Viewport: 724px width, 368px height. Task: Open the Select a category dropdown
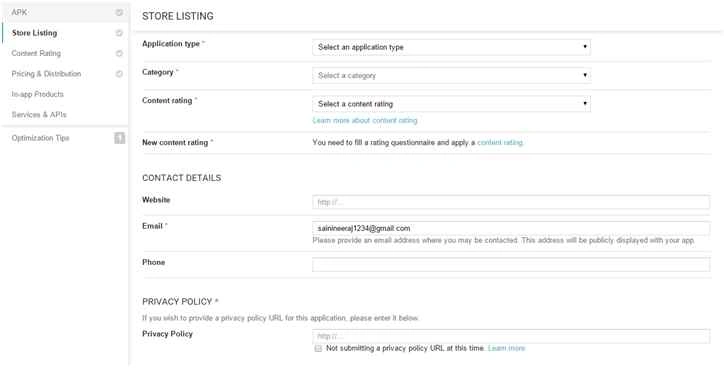coord(451,75)
